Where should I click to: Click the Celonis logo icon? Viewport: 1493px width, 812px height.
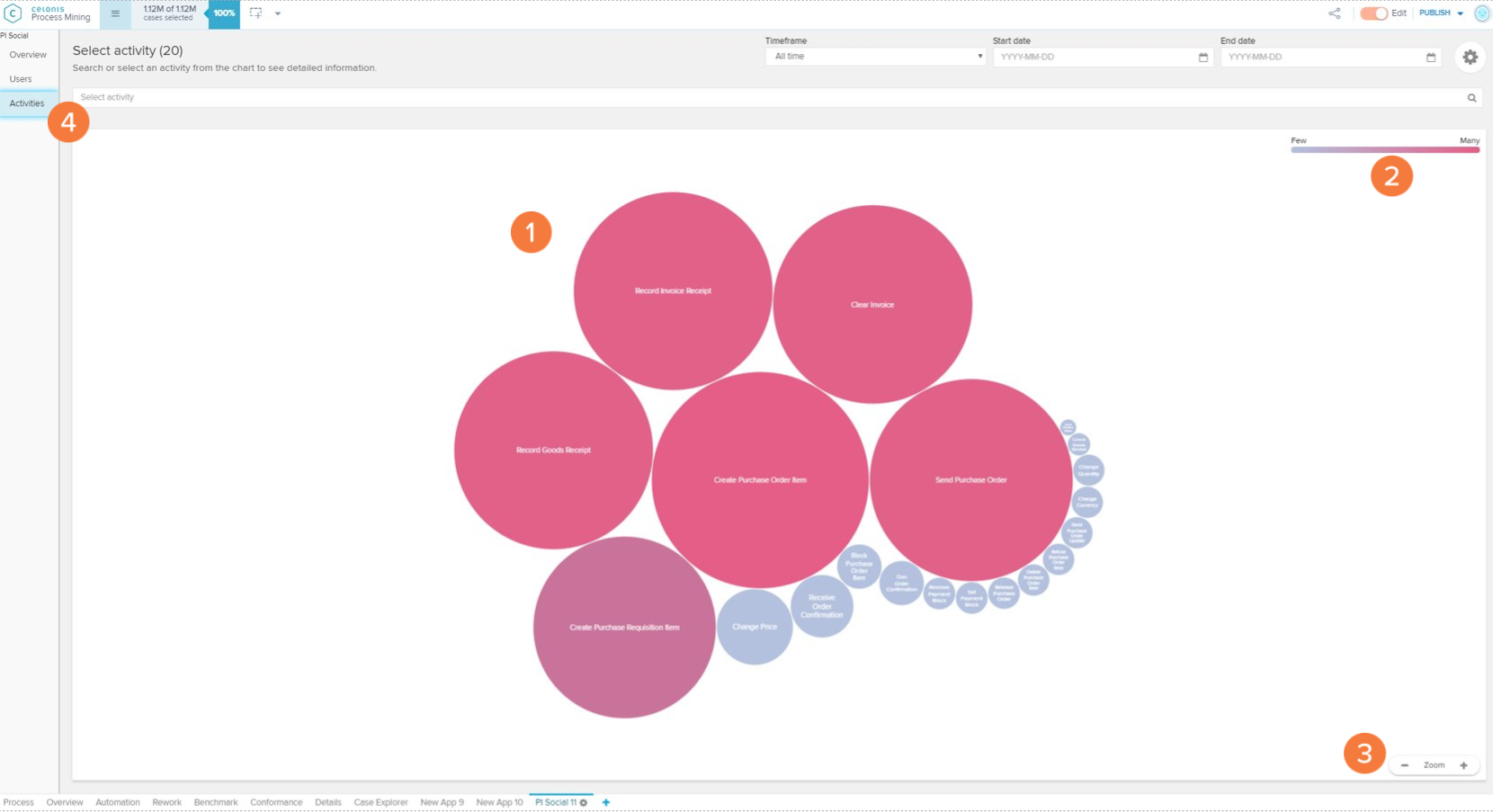(x=13, y=13)
